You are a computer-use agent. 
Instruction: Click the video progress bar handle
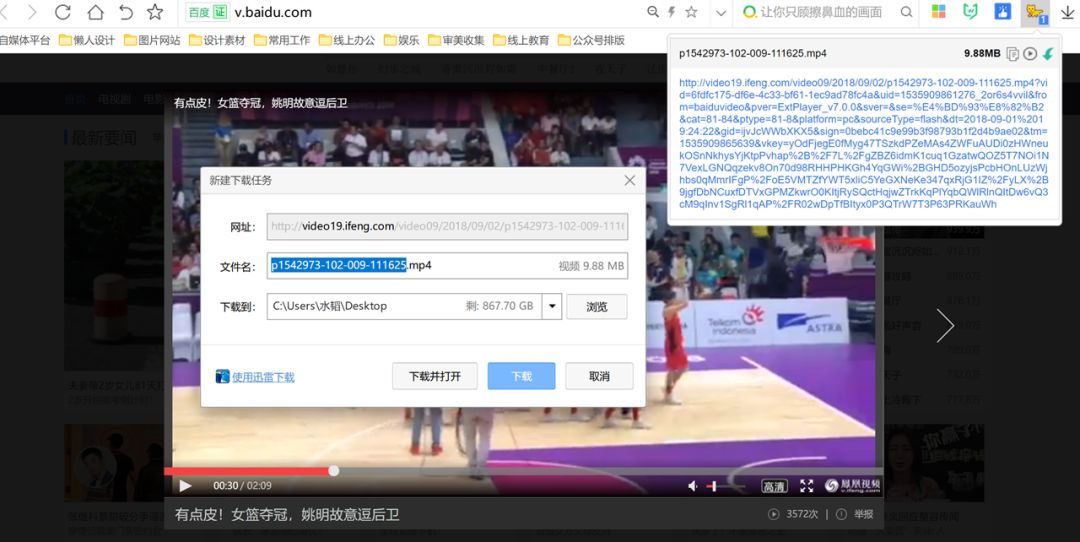(x=334, y=470)
